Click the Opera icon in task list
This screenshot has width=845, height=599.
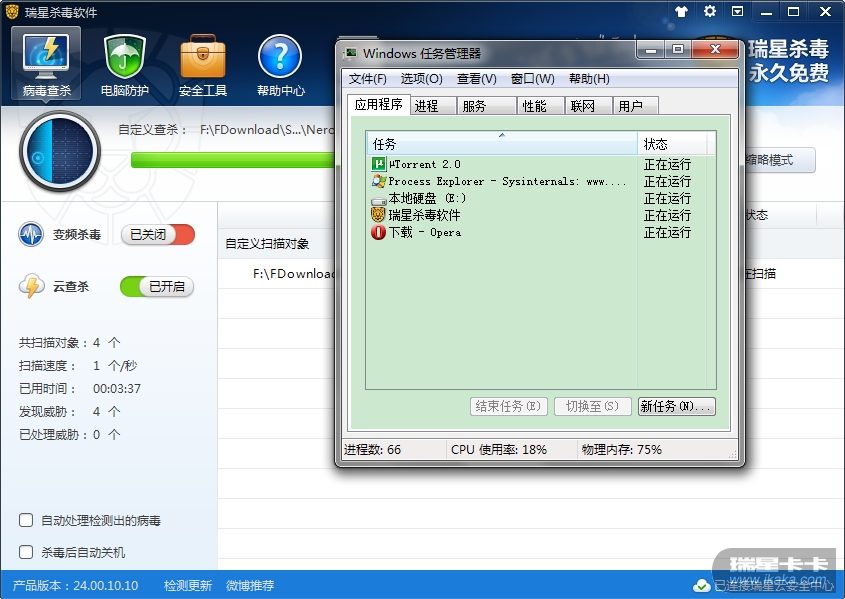tap(378, 232)
